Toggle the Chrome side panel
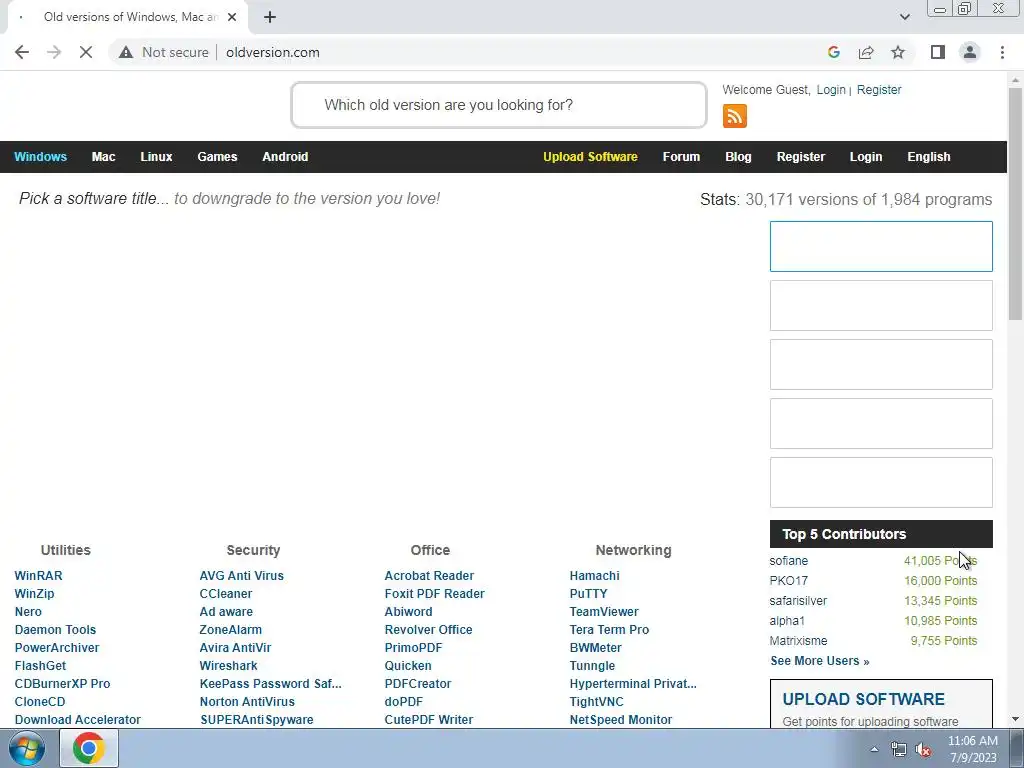 (938, 52)
